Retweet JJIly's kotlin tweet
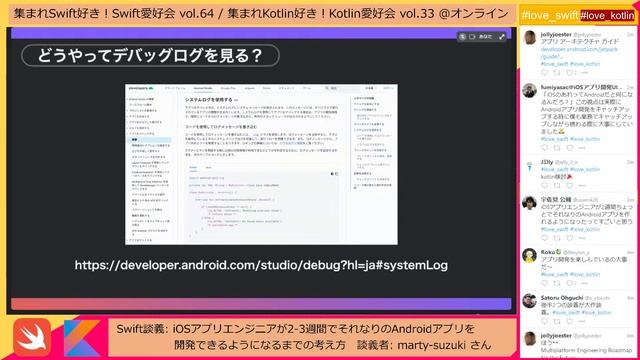The width and height of the screenshot is (640, 360). point(557,185)
